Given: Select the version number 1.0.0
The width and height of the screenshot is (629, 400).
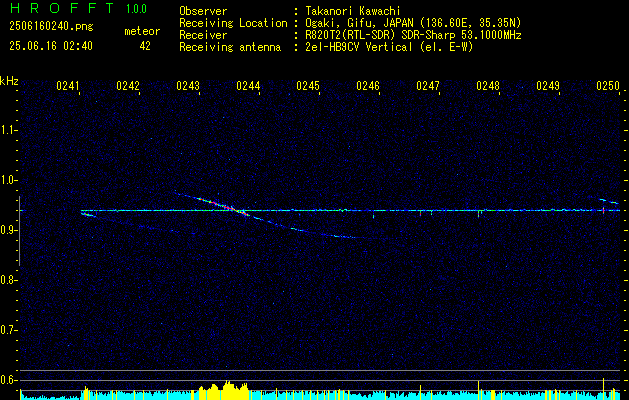Looking at the screenshot, I should point(136,9).
